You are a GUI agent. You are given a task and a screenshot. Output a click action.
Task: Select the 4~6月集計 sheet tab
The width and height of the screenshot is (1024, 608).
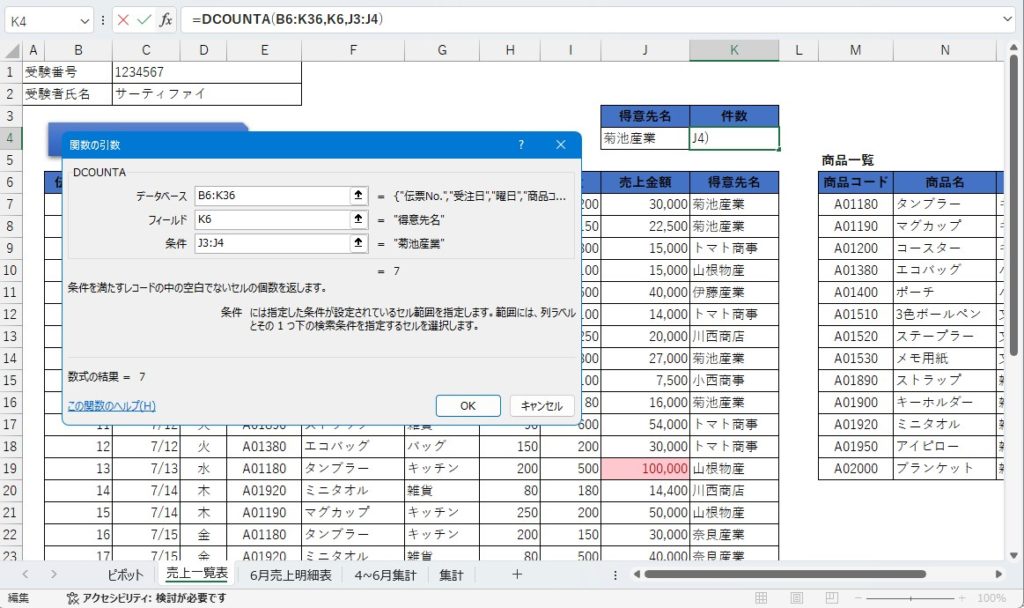tap(385, 575)
